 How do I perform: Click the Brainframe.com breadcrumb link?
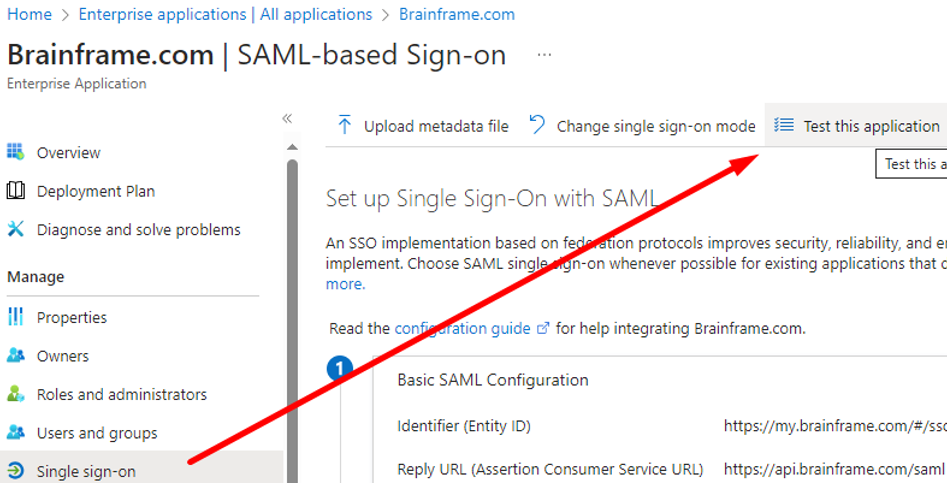(x=457, y=14)
